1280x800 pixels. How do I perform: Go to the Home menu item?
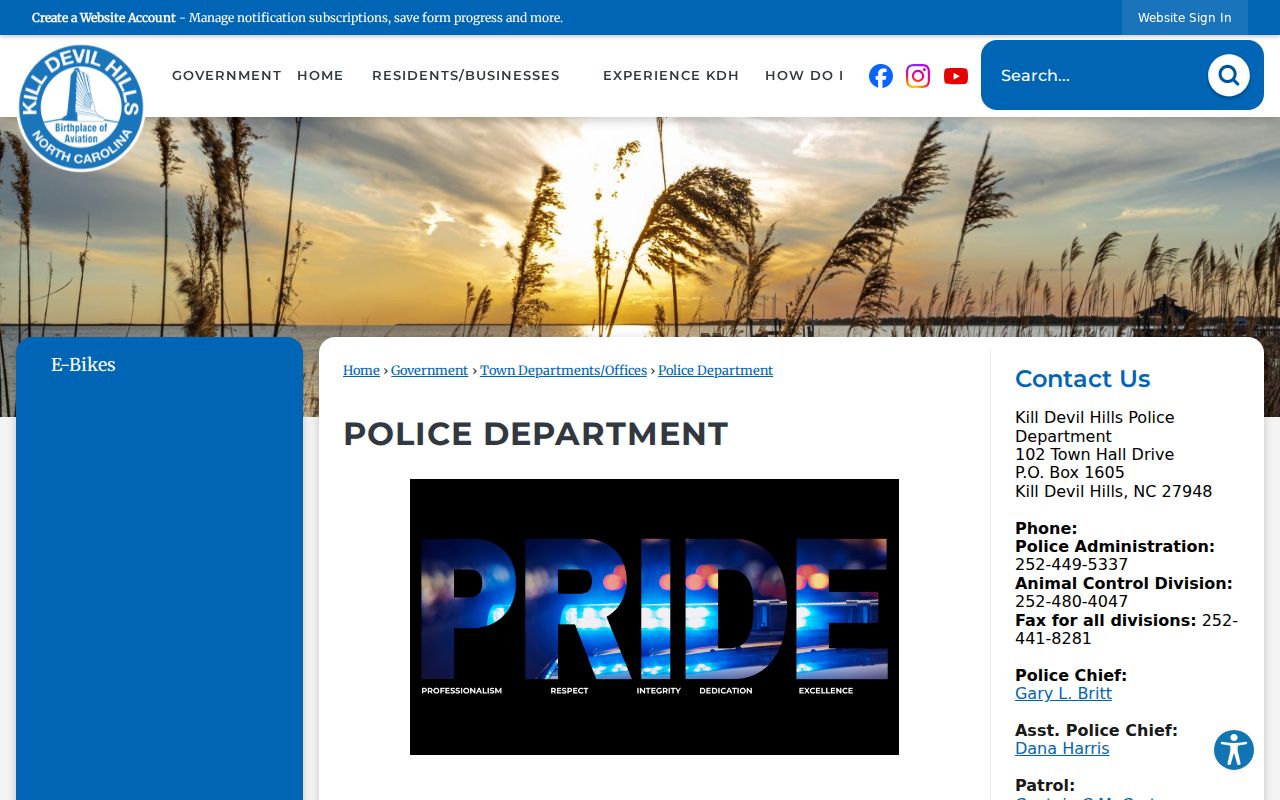tap(320, 75)
